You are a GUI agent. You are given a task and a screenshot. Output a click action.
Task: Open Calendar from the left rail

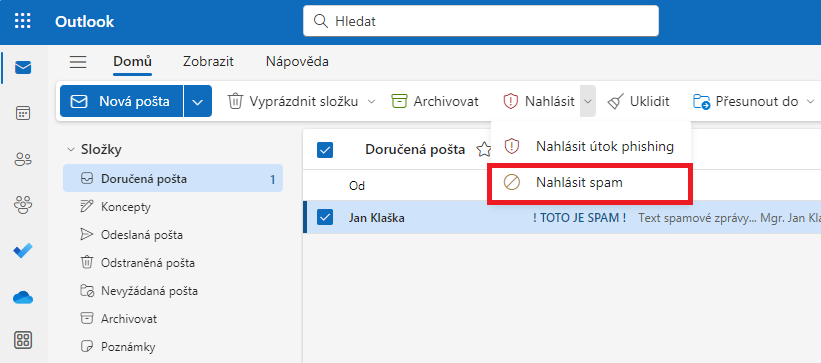[23, 114]
